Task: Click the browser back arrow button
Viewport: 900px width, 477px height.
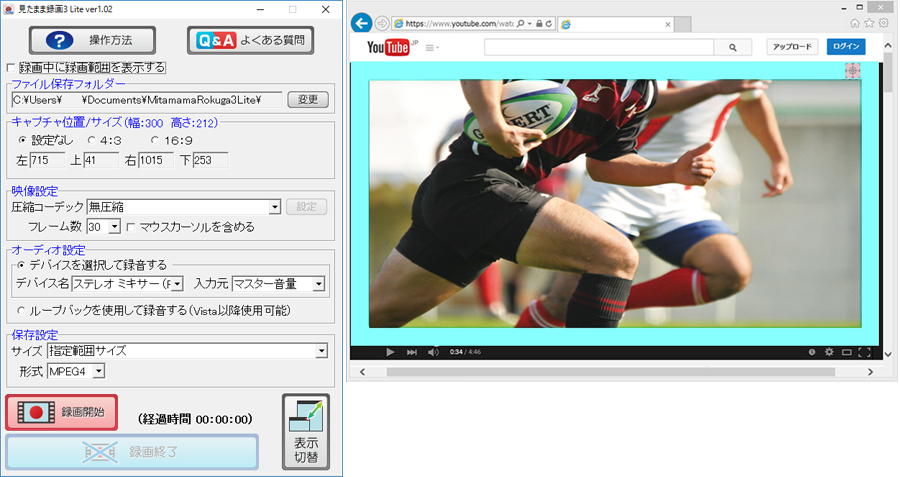Action: click(x=362, y=22)
